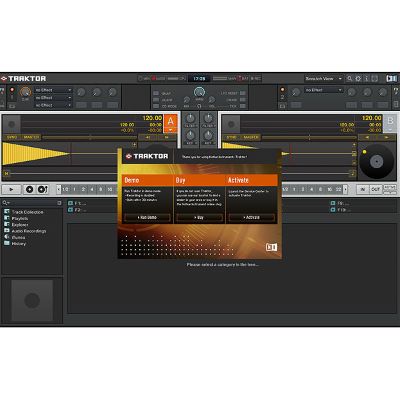This screenshot has width=400, height=400.
Task: Open the layout selector dropdown
Action: click(324, 79)
